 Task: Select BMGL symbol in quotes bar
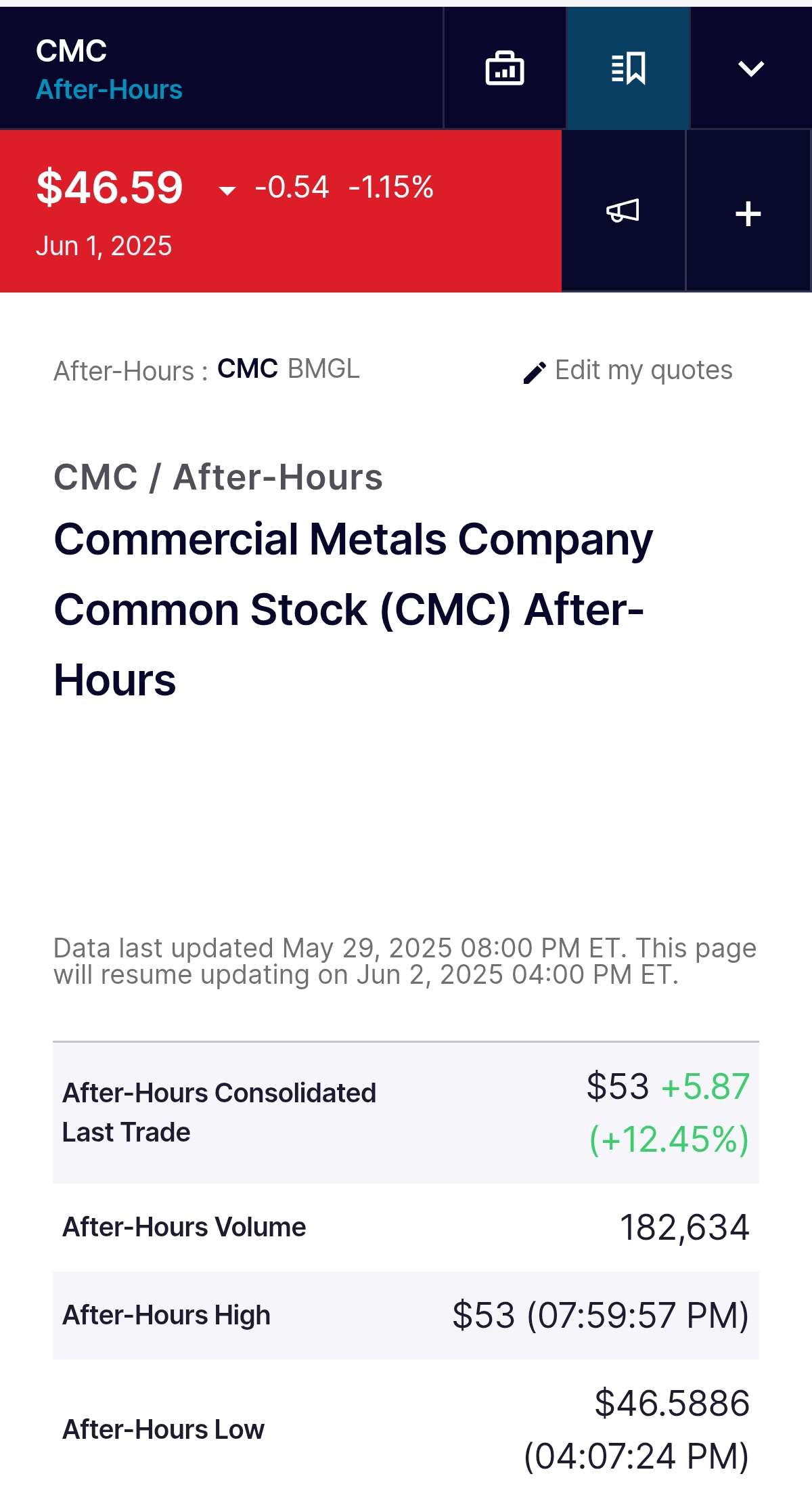click(323, 369)
